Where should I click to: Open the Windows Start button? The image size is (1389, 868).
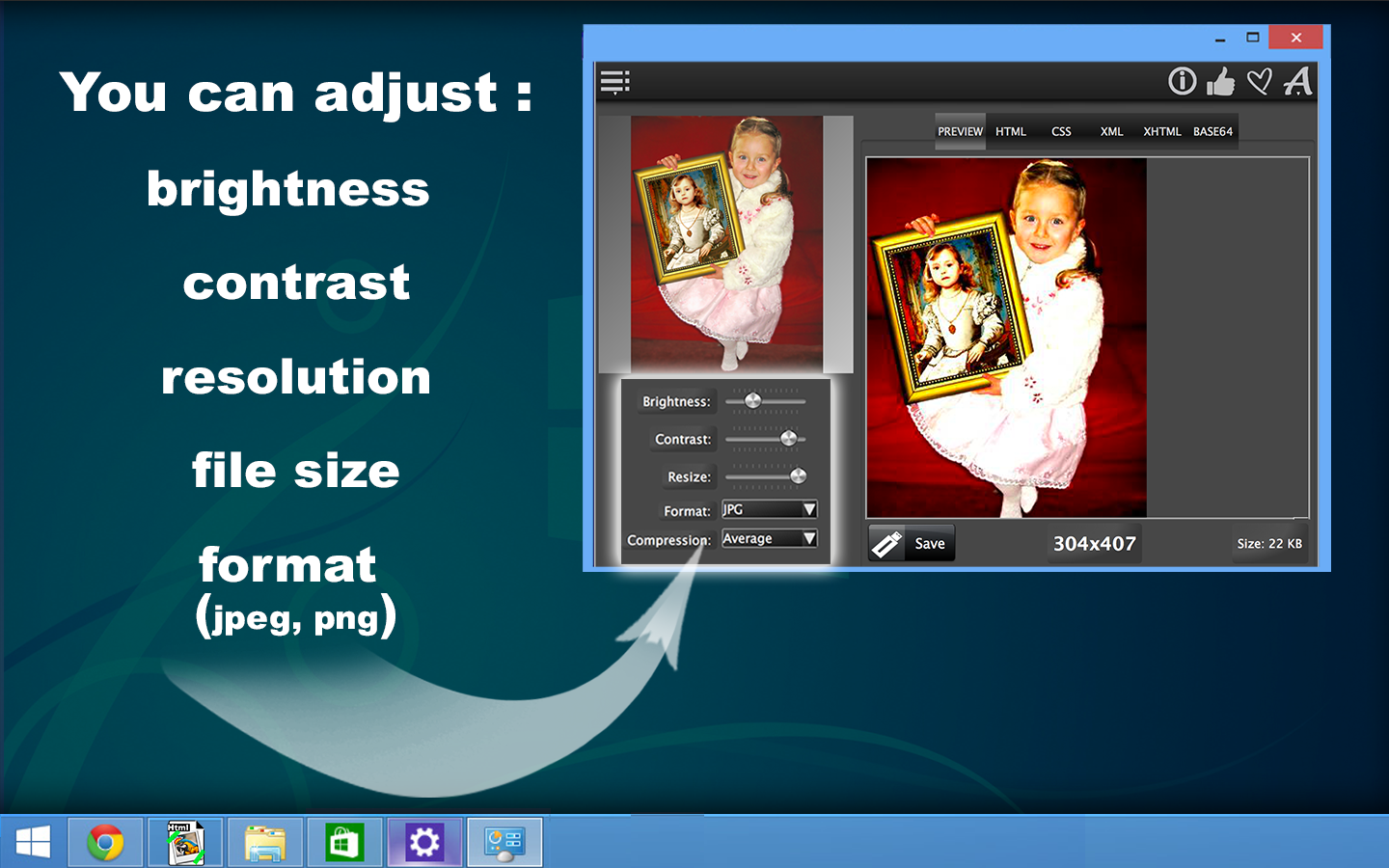33,843
